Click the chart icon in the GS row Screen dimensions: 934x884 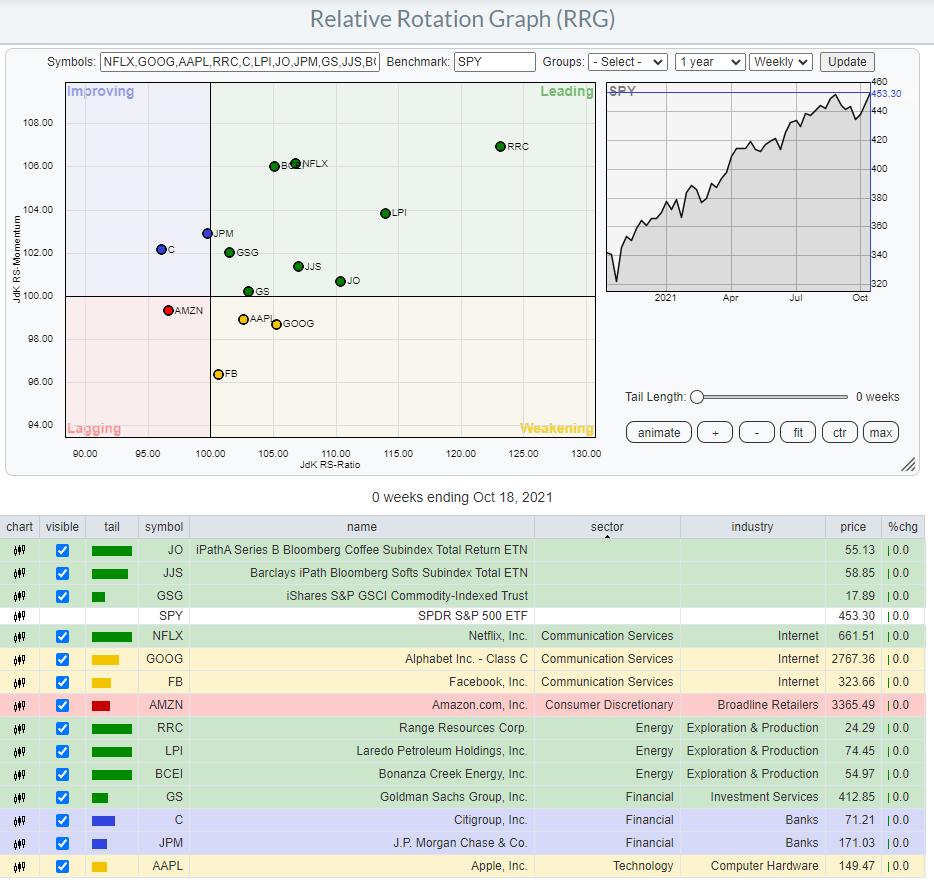click(x=19, y=797)
